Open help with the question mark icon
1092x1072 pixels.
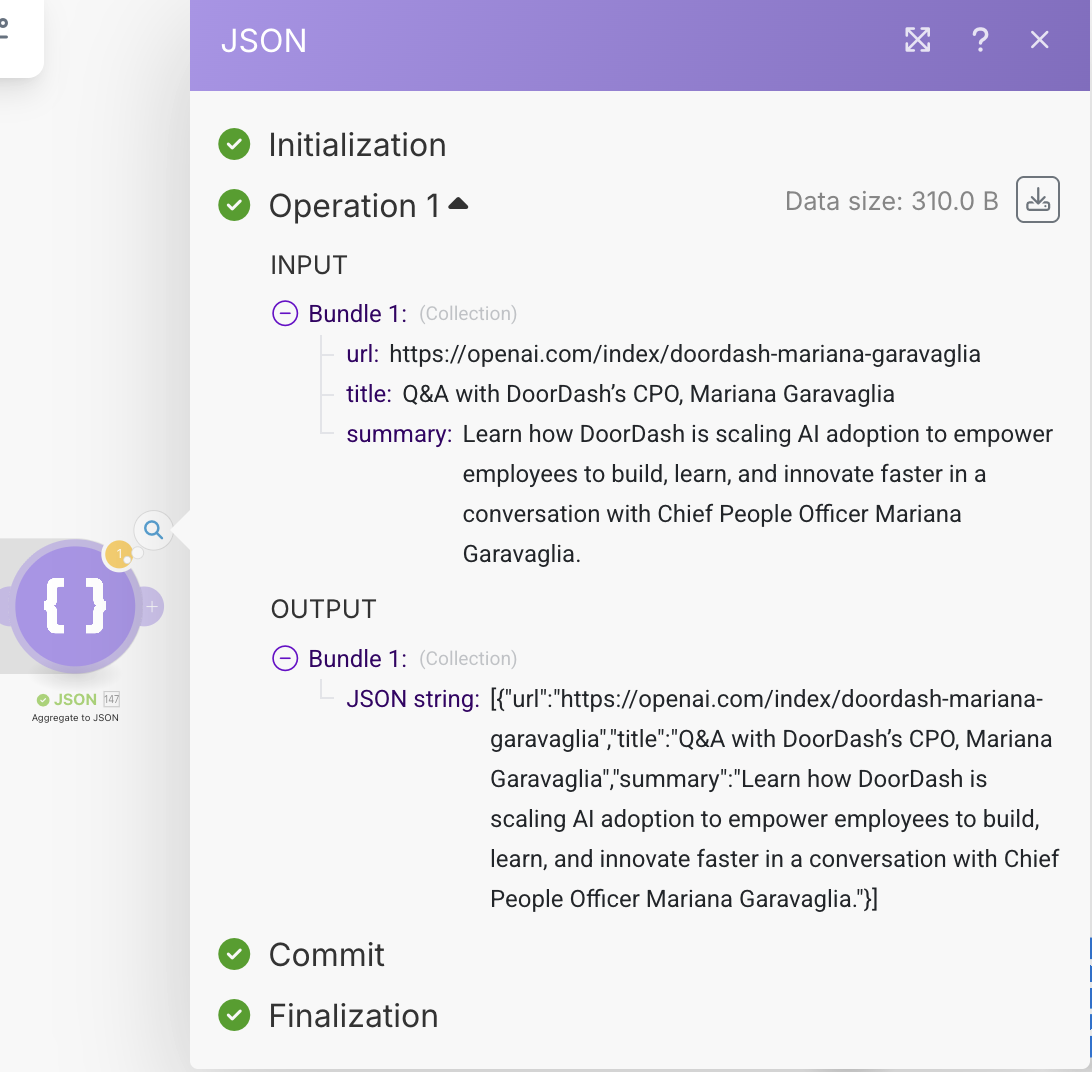(980, 40)
